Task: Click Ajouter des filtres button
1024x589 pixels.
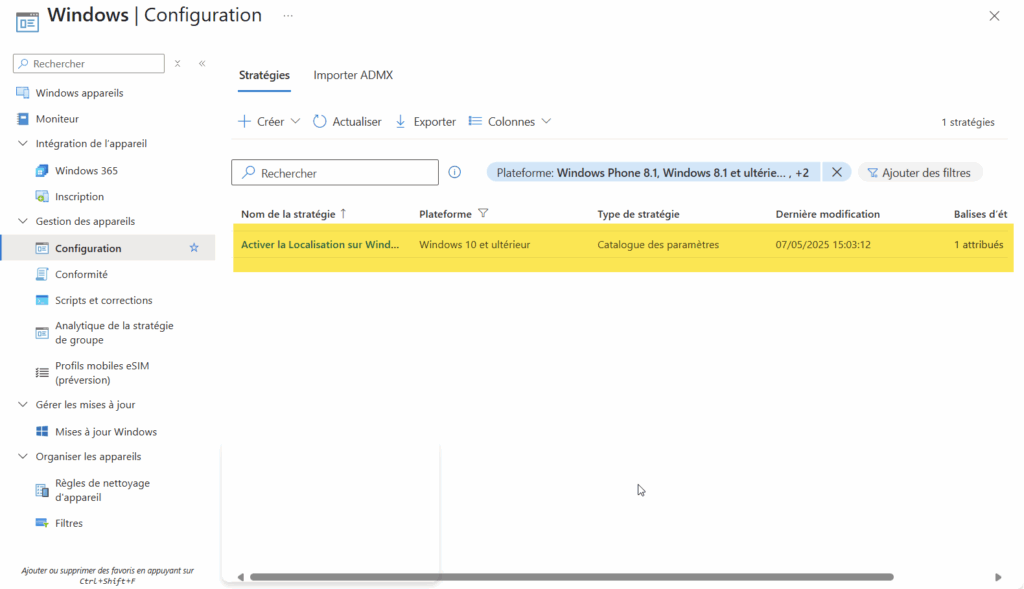Action: pos(920,172)
